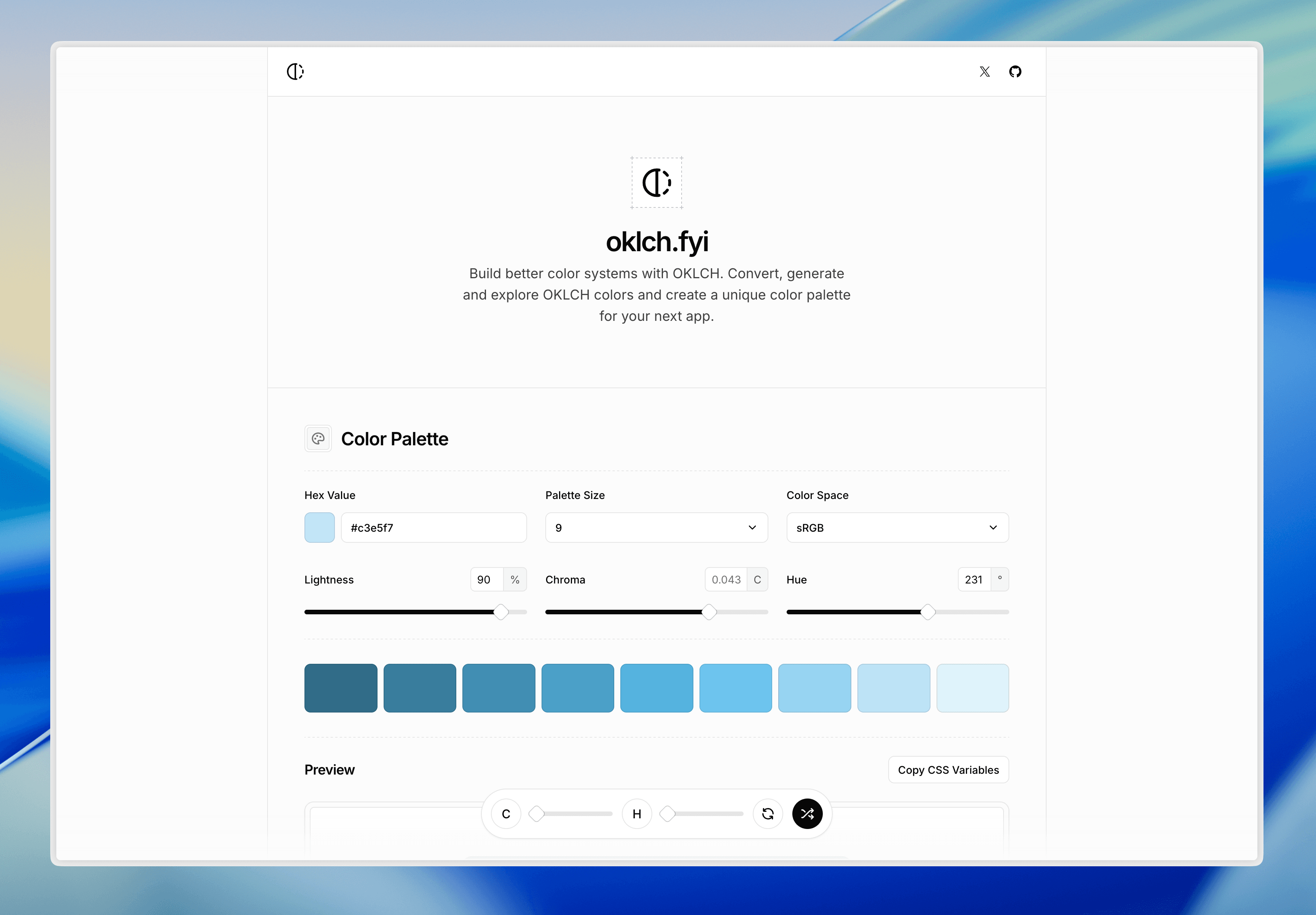
Task: Open the Palette Size dropdown showing 9
Action: click(x=657, y=528)
